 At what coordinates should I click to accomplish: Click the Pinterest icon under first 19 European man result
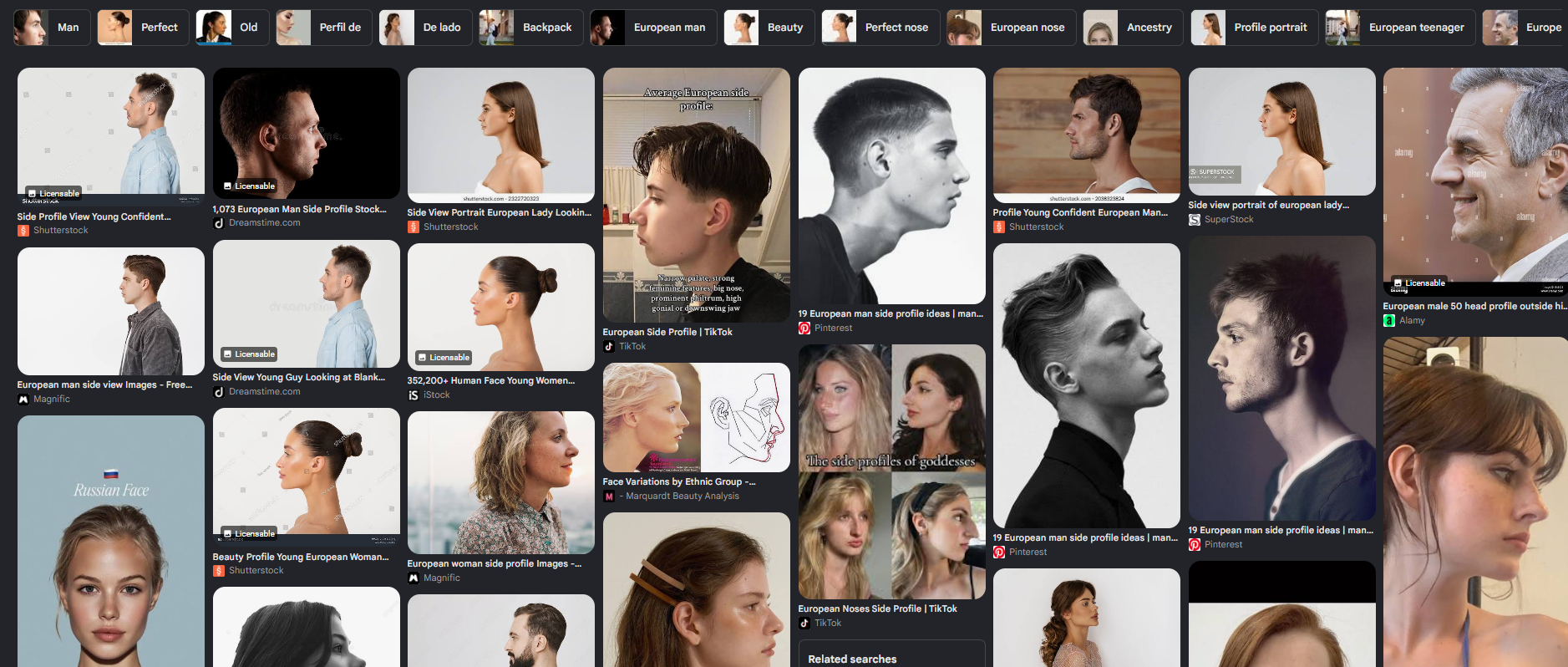(804, 328)
